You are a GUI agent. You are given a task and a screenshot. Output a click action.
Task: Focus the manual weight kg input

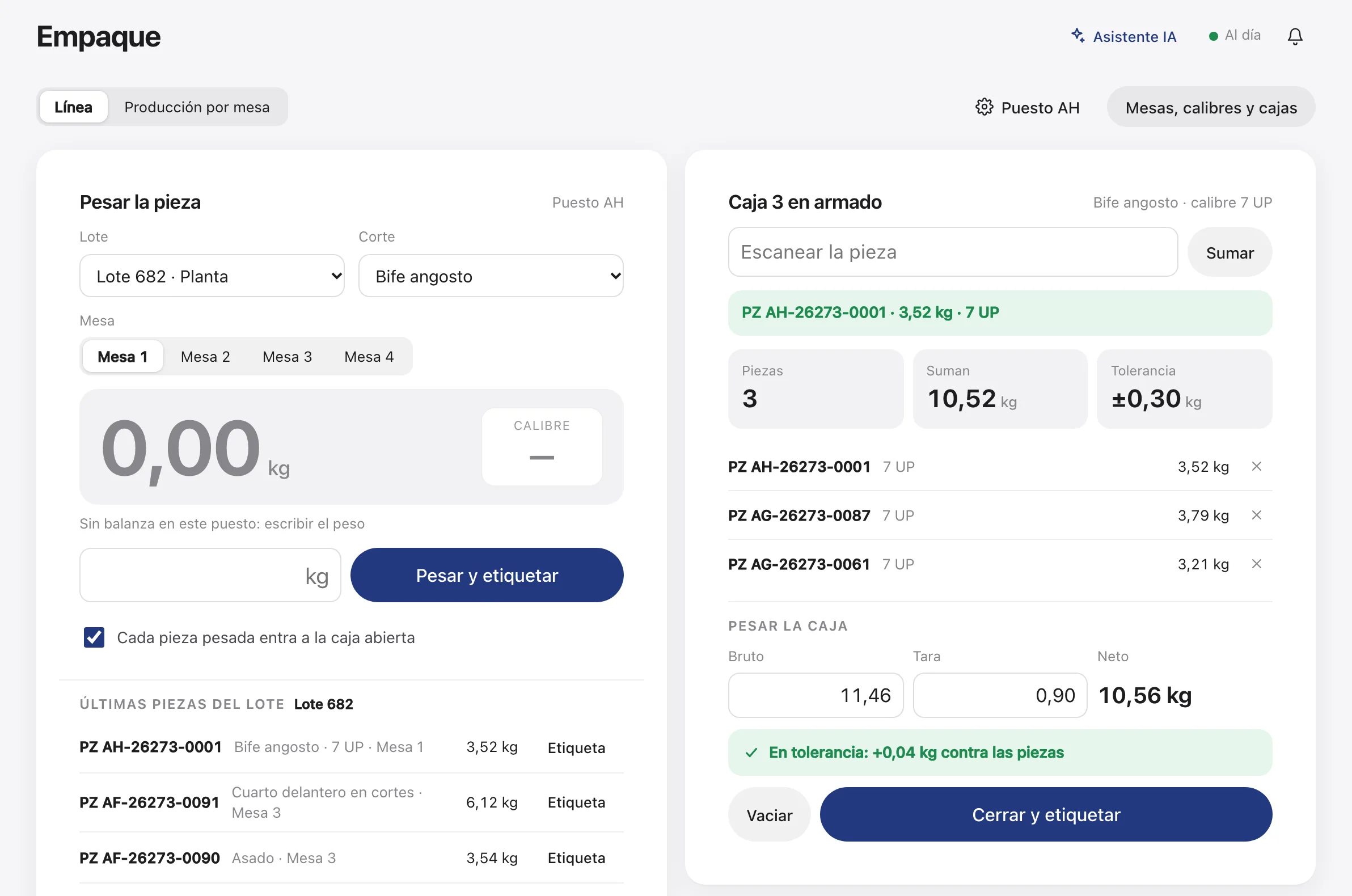coord(210,575)
